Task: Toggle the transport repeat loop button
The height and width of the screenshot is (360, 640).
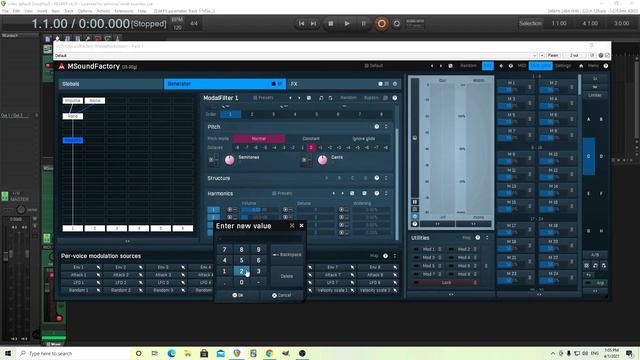Action: (x=396, y=24)
